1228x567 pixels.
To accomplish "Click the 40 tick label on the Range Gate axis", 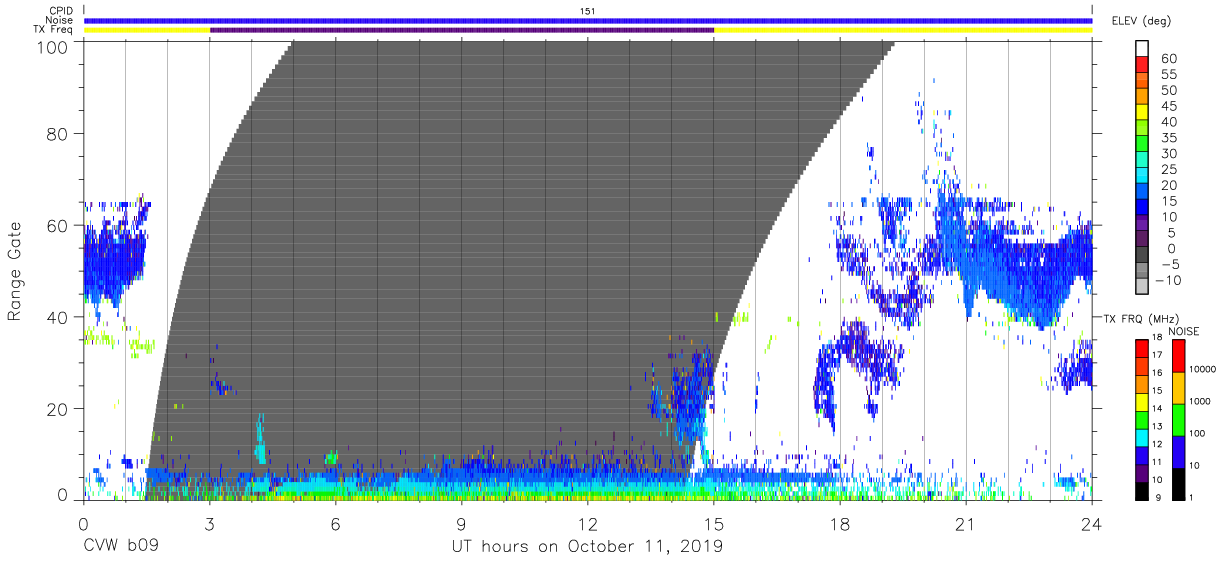I will click(x=58, y=316).
